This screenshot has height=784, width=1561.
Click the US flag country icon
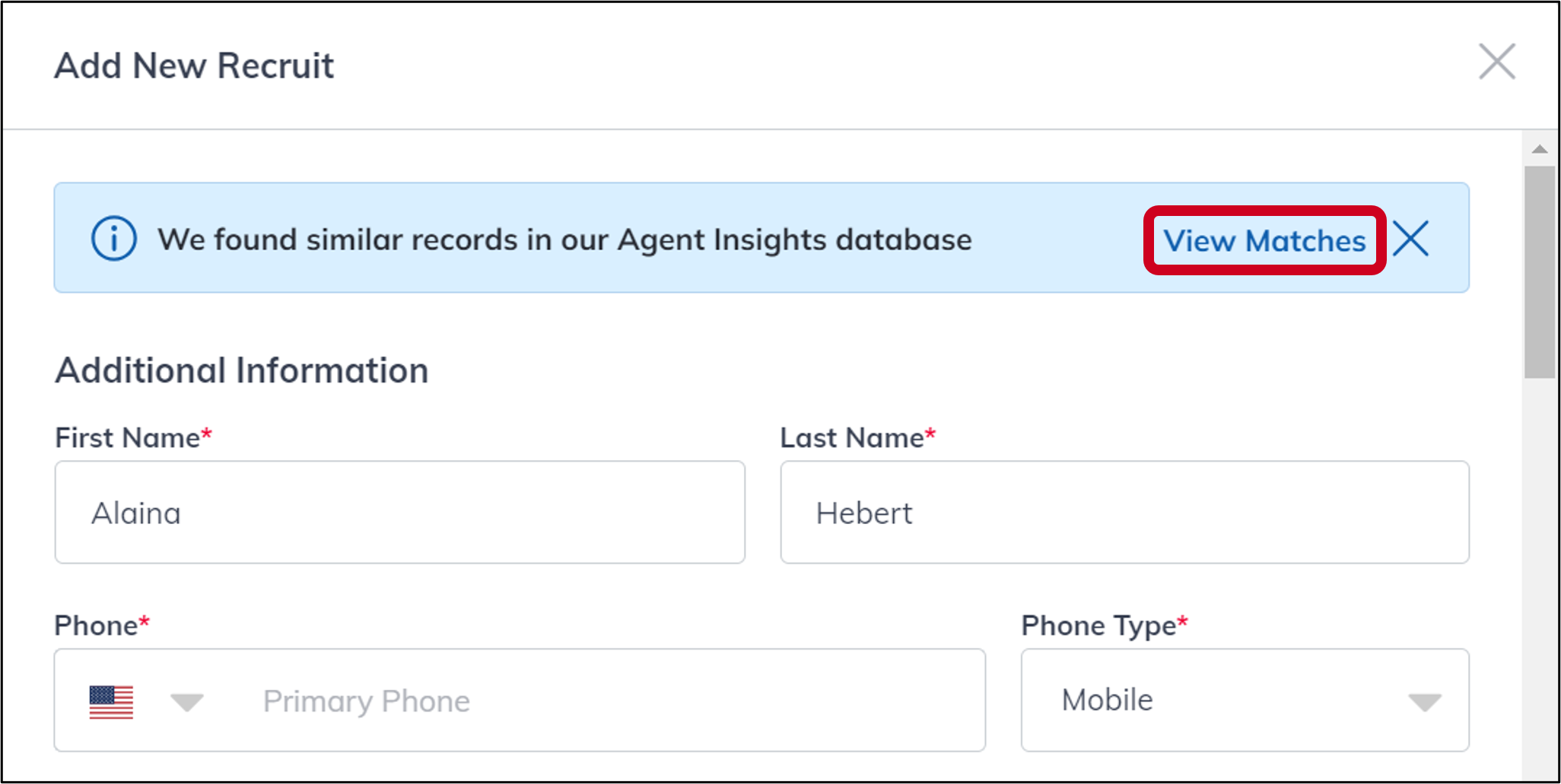coord(111,701)
